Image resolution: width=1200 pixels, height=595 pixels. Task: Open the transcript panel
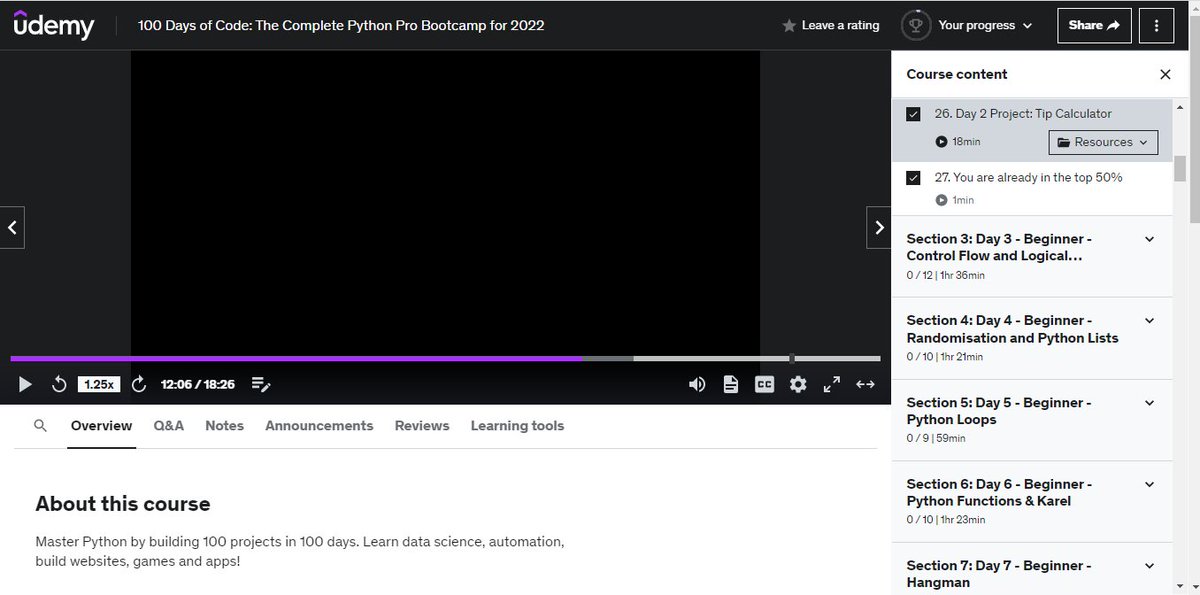pyautogui.click(x=731, y=384)
